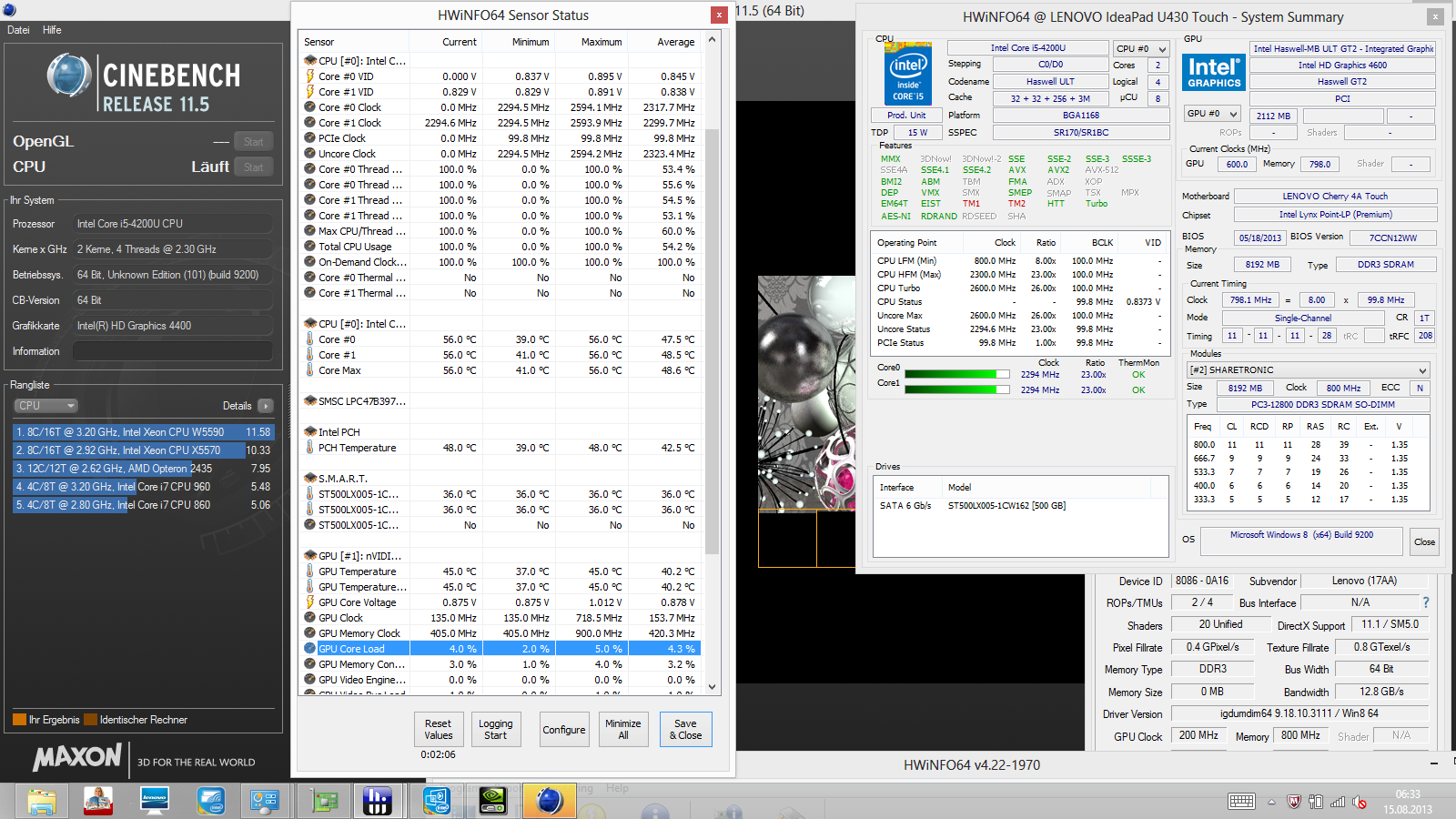Click the drive model ST500LX005-1CW162 entry
1456x819 pixels.
pos(1006,506)
